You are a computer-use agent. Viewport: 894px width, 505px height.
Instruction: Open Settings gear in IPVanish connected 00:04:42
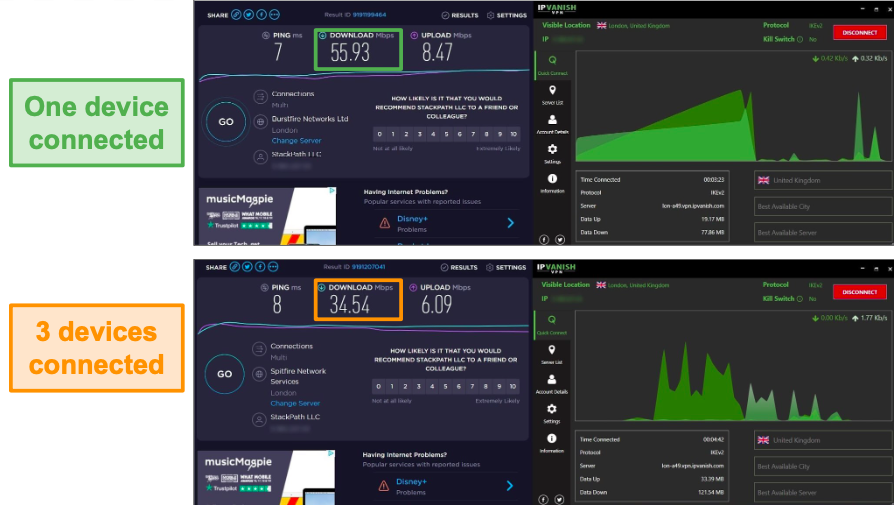pyautogui.click(x=551, y=413)
